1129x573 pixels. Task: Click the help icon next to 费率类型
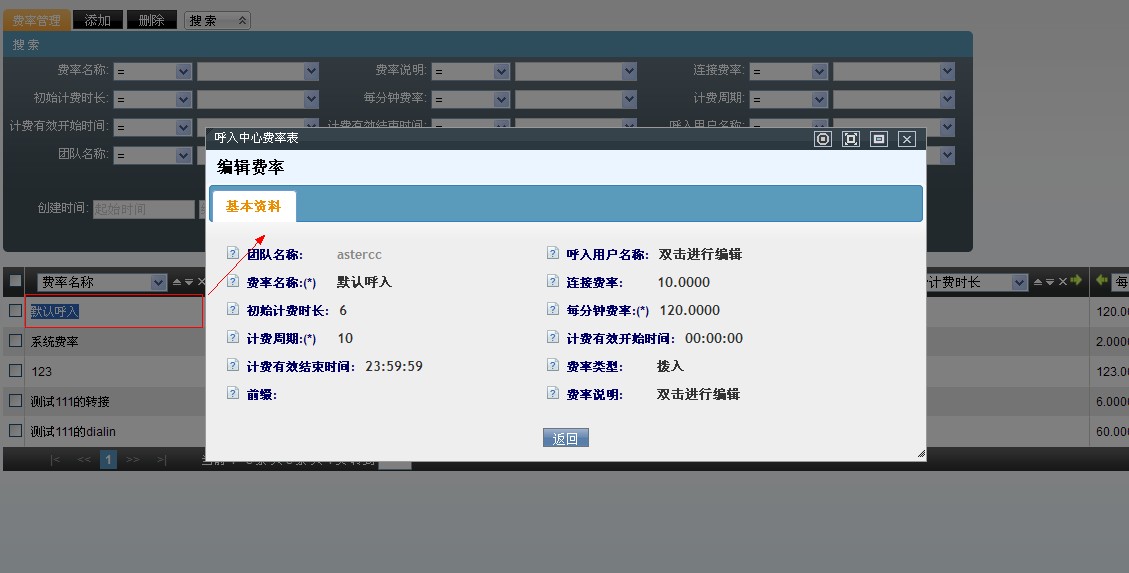click(553, 366)
